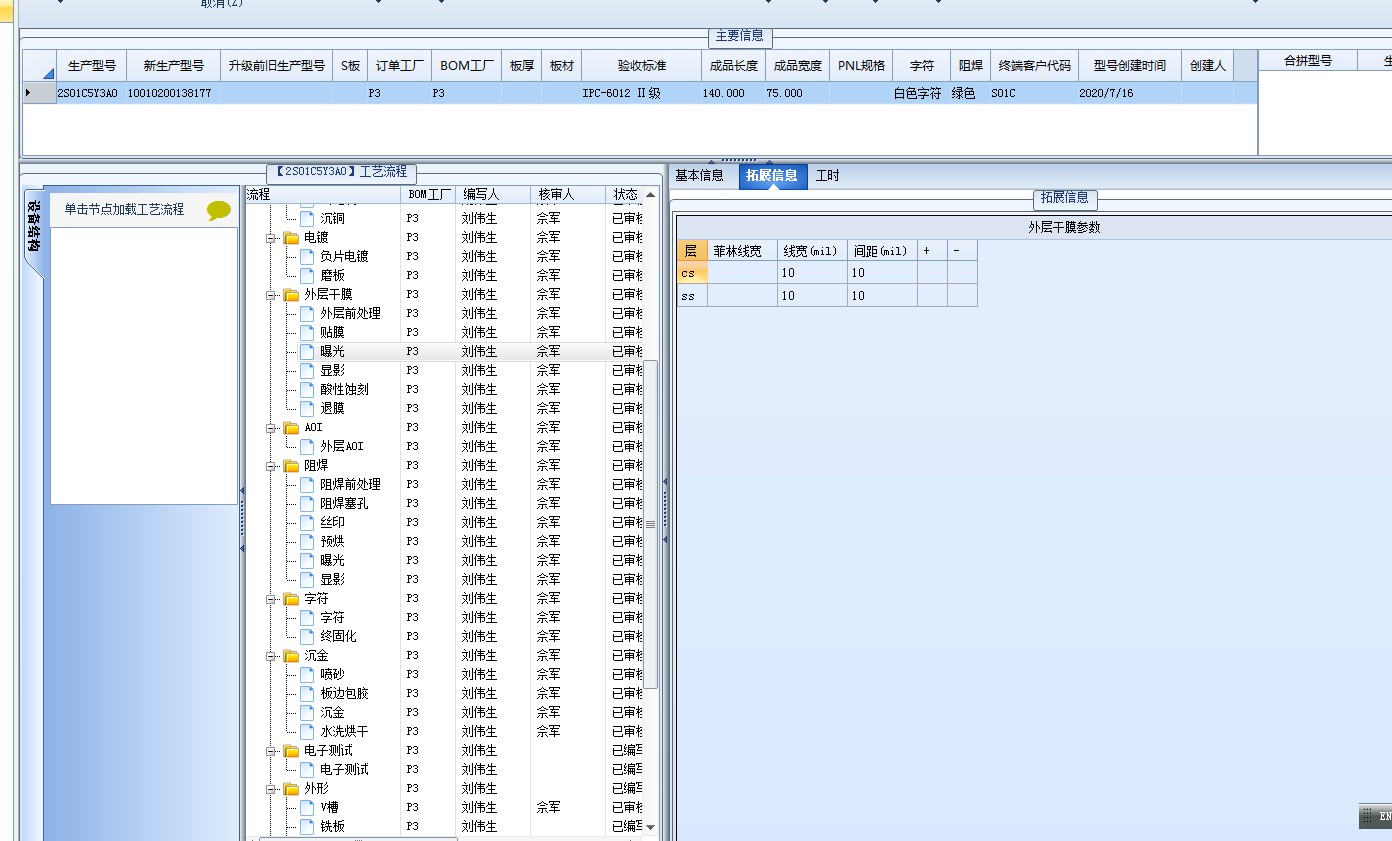This screenshot has height=841, width=1392.
Task: Select the 水洗烘干 process step
Action: 344,732
